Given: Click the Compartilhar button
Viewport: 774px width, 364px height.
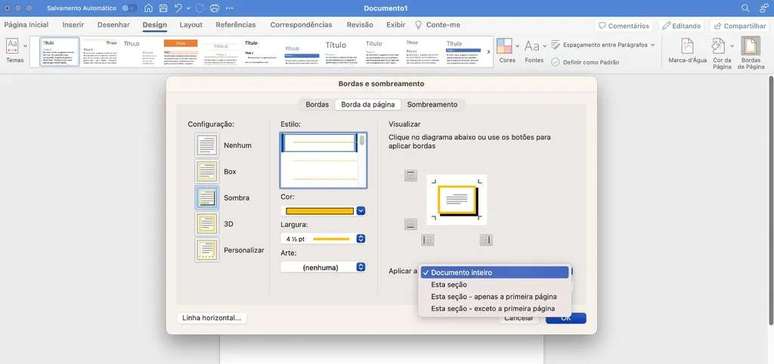Looking at the screenshot, I should coord(740,26).
